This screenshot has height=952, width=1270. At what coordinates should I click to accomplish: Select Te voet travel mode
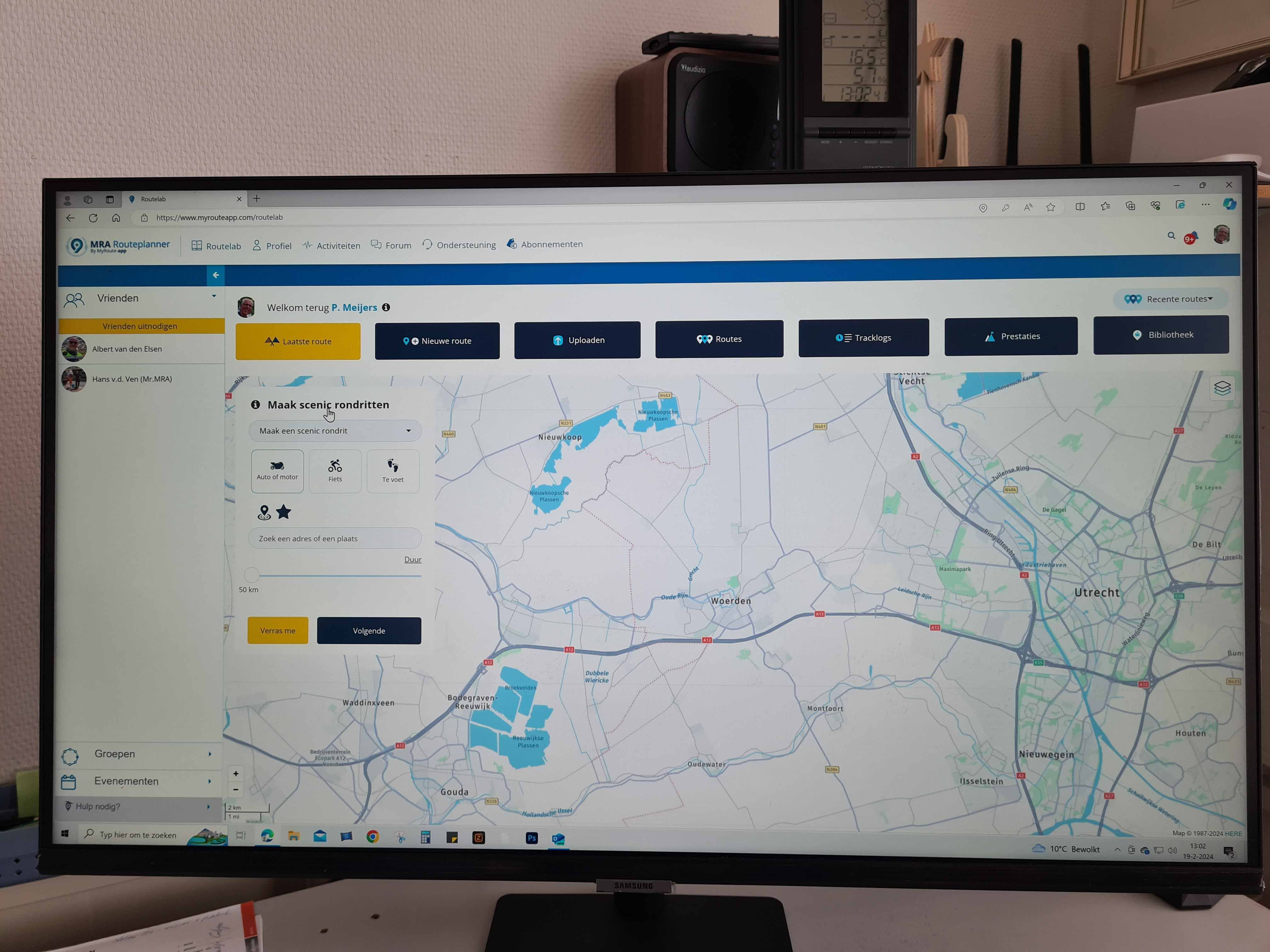coord(393,472)
